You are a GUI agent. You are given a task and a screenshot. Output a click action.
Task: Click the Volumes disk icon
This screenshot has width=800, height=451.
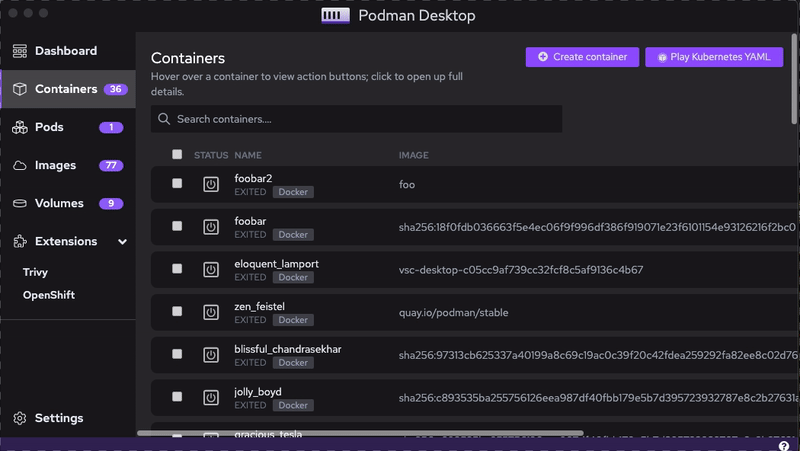pos(19,203)
